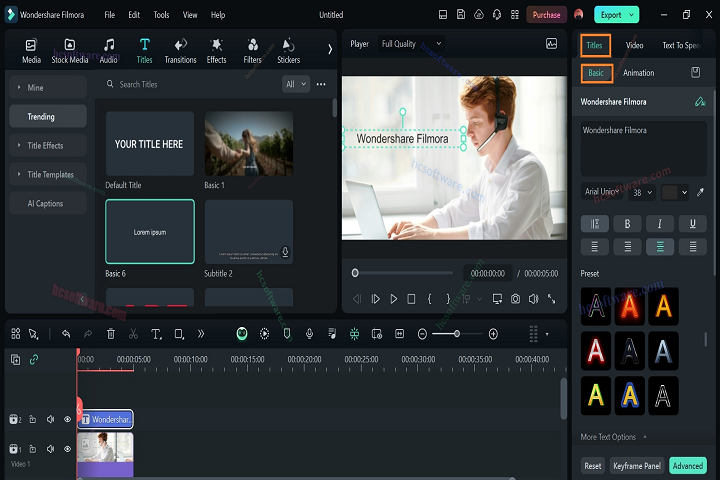Select the Subtitle 2 title thumbnail
This screenshot has width=720, height=480.
pyautogui.click(x=248, y=232)
